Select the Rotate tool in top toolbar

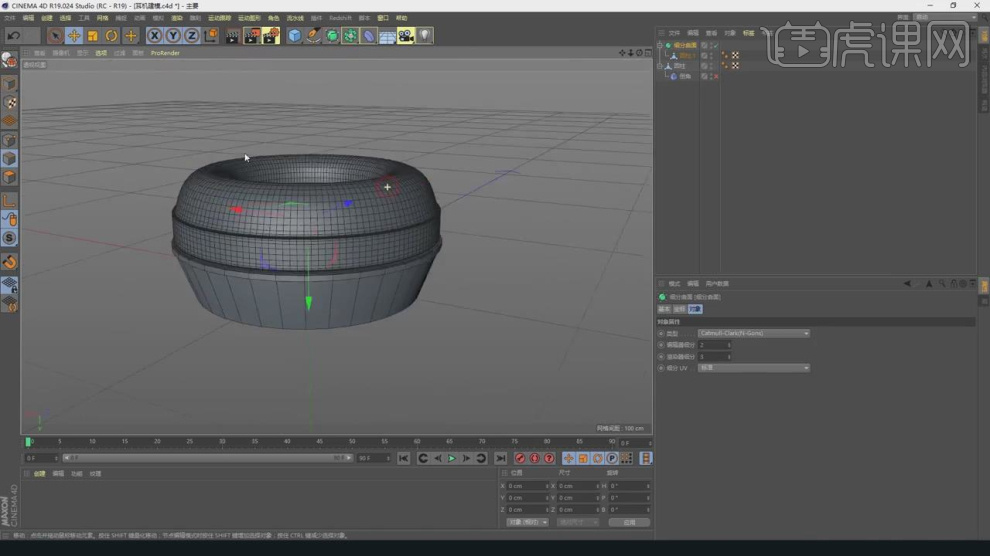point(111,36)
